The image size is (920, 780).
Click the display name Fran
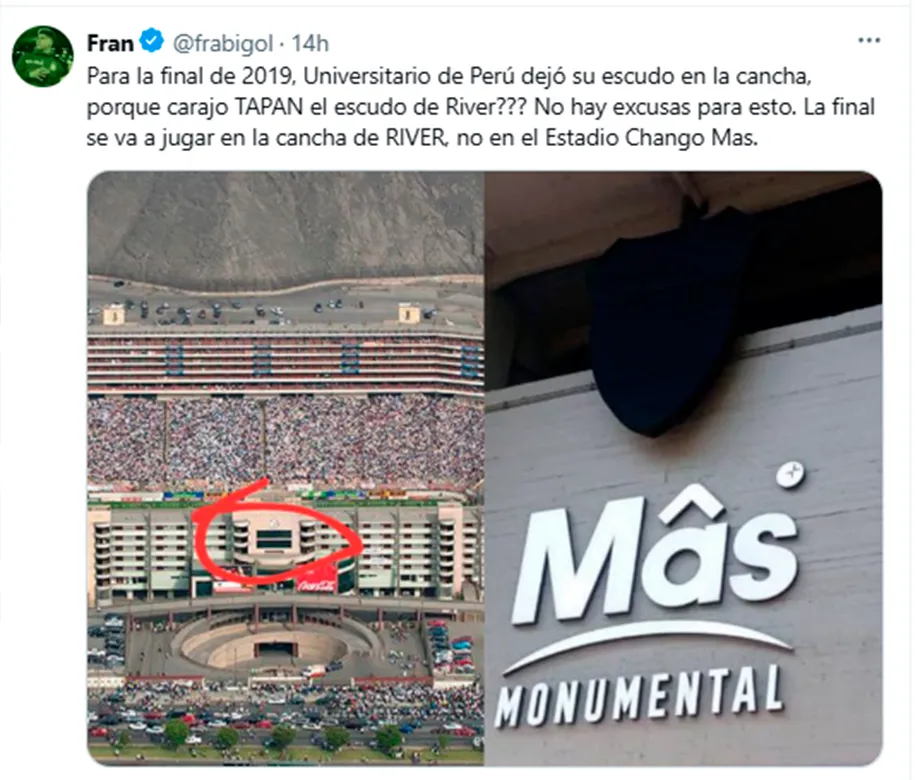110,43
